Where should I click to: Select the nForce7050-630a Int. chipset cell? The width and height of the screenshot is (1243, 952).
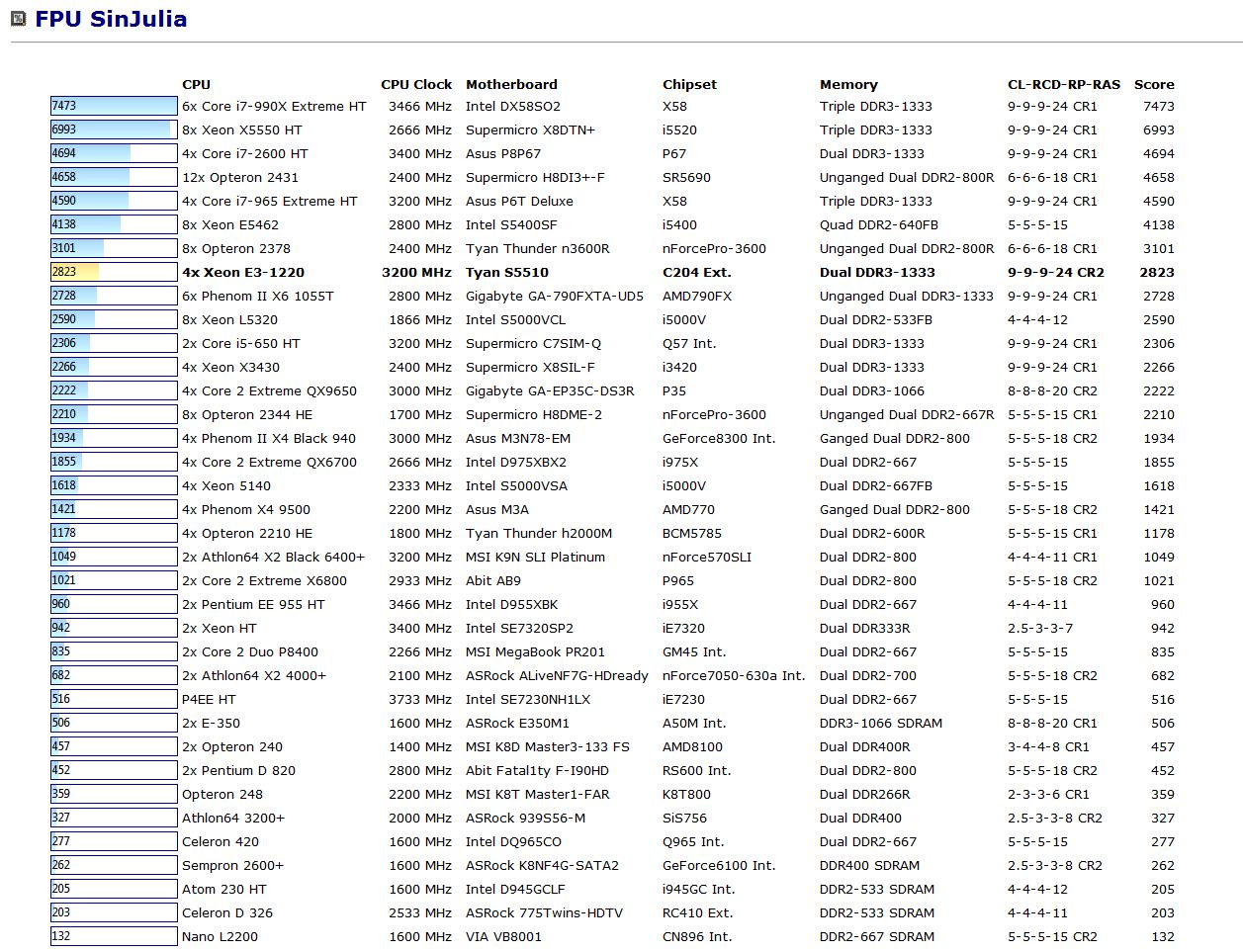click(734, 675)
